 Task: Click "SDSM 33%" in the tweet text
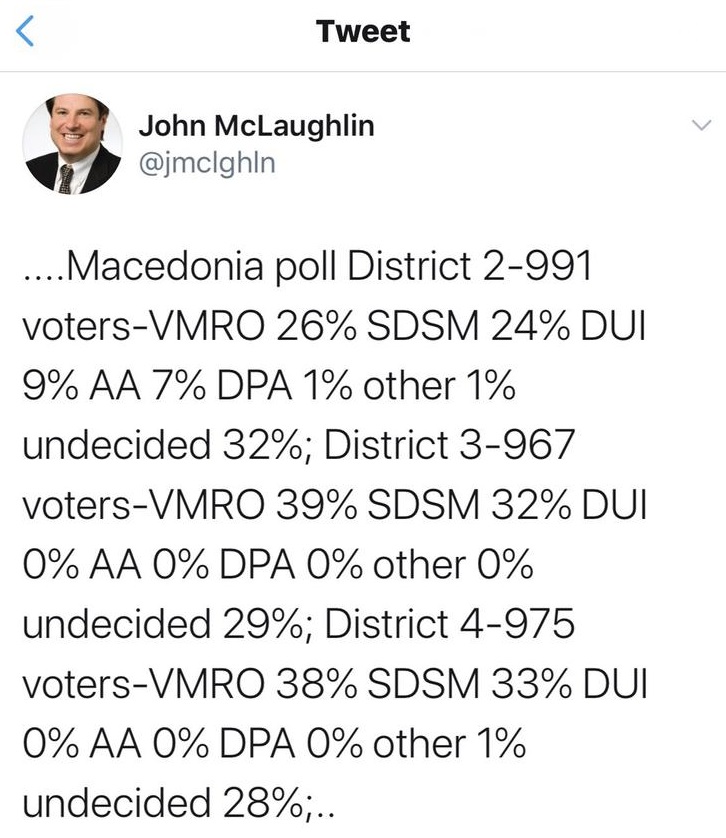point(469,684)
